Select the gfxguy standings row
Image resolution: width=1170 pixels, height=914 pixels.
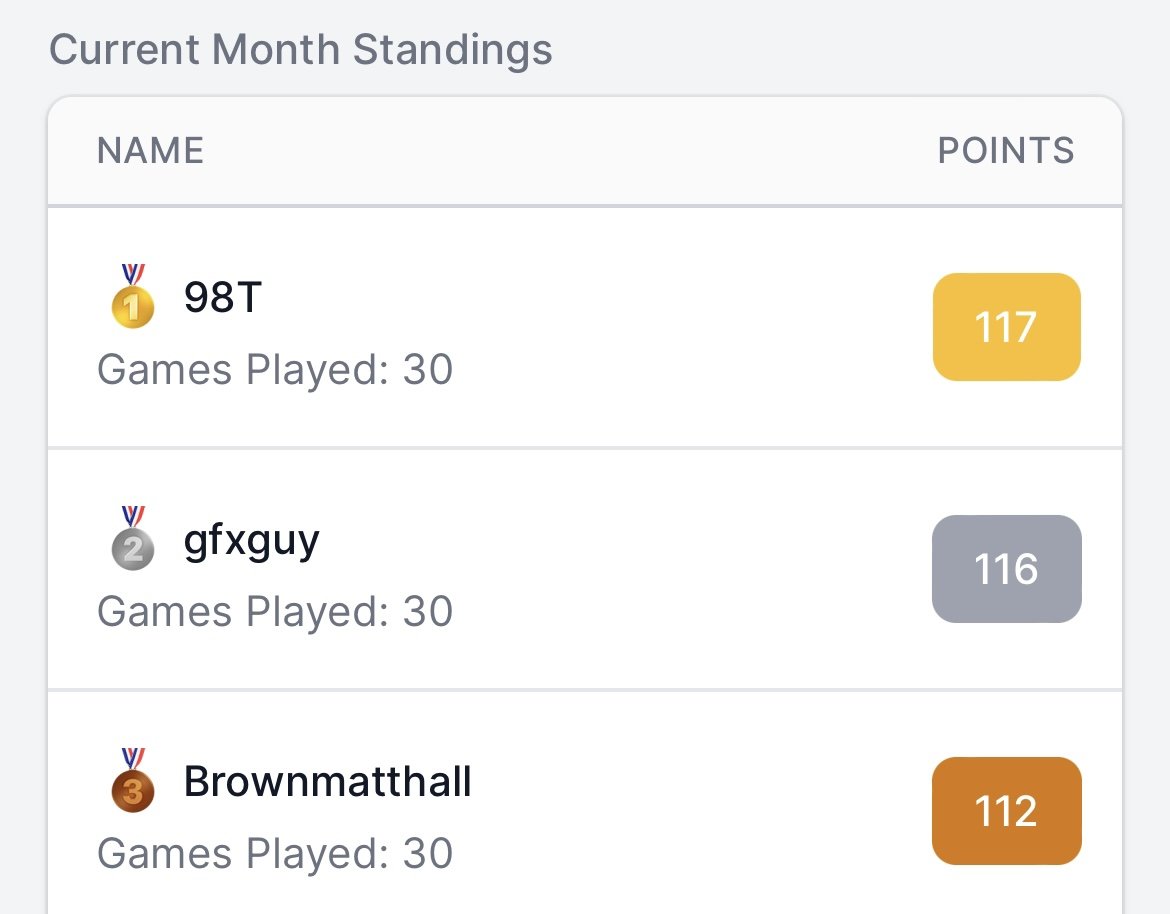[x=585, y=569]
